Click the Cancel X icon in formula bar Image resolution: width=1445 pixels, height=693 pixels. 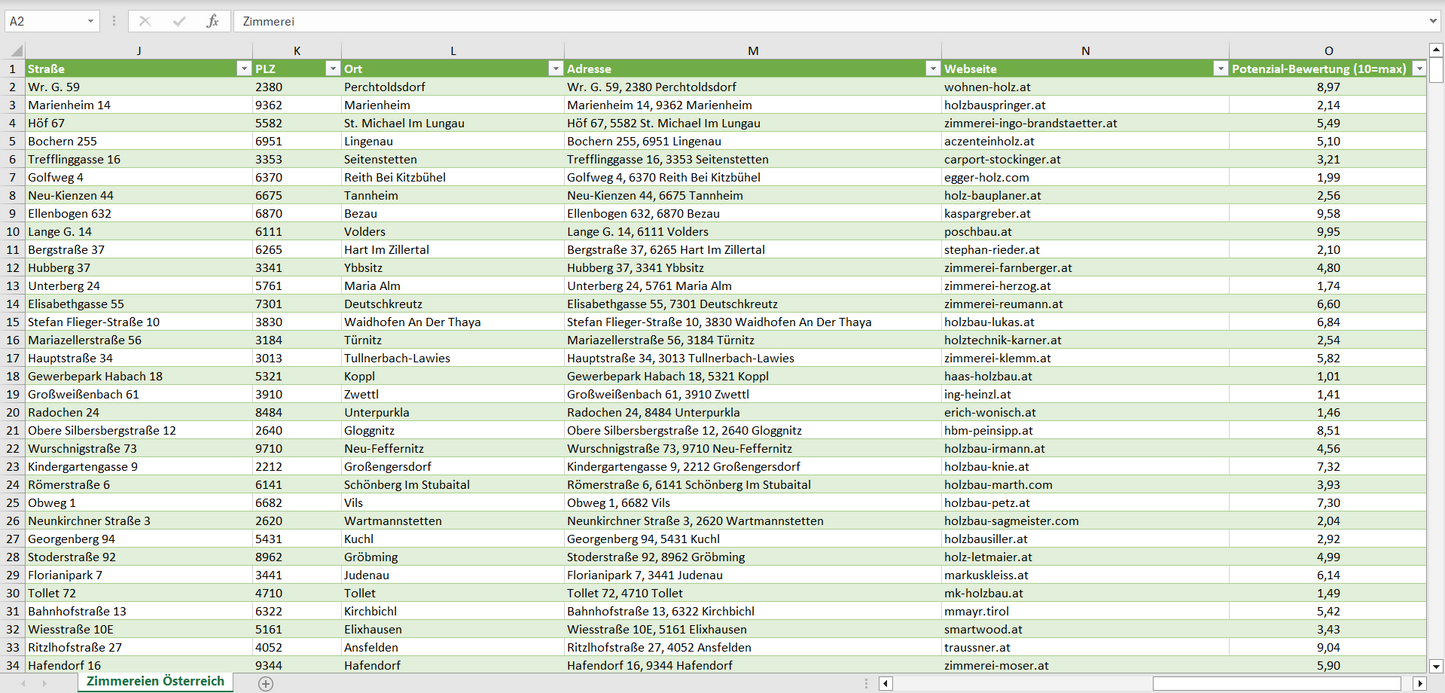click(145, 21)
